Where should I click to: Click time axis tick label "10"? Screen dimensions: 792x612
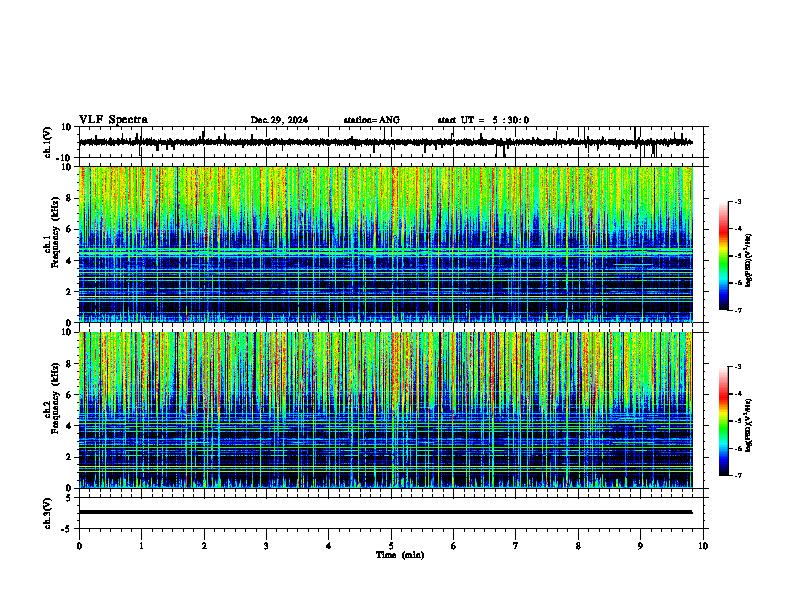[703, 546]
